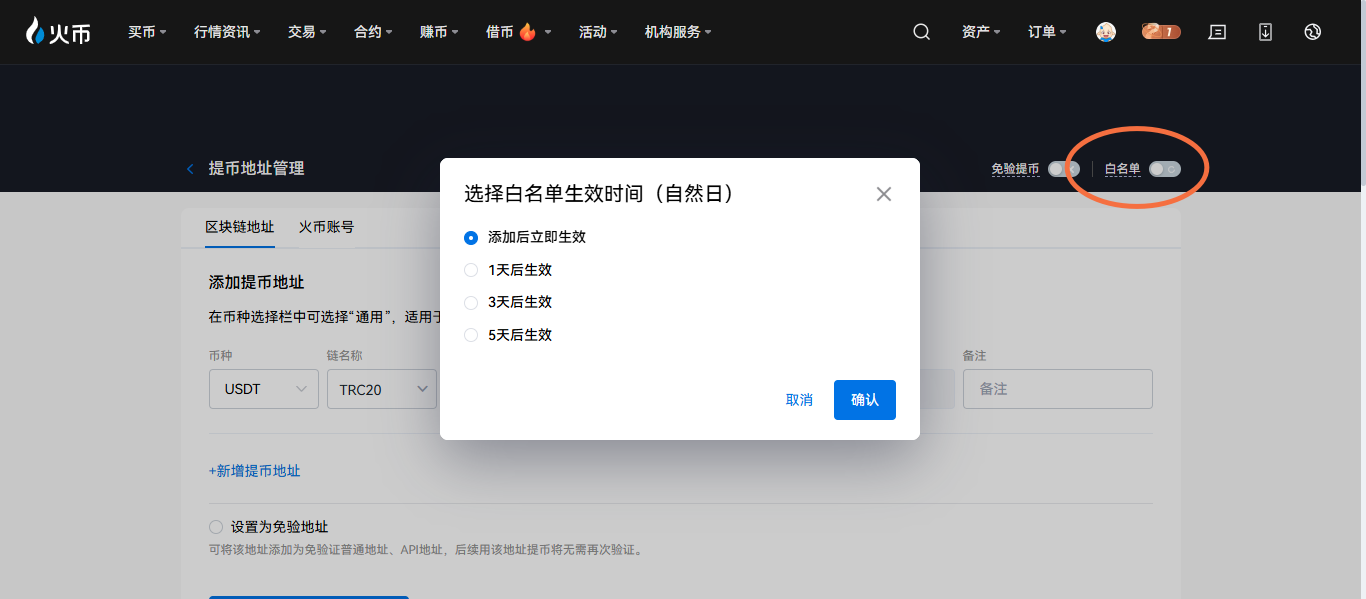
Task: Open the search magnifier icon
Action: [921, 32]
